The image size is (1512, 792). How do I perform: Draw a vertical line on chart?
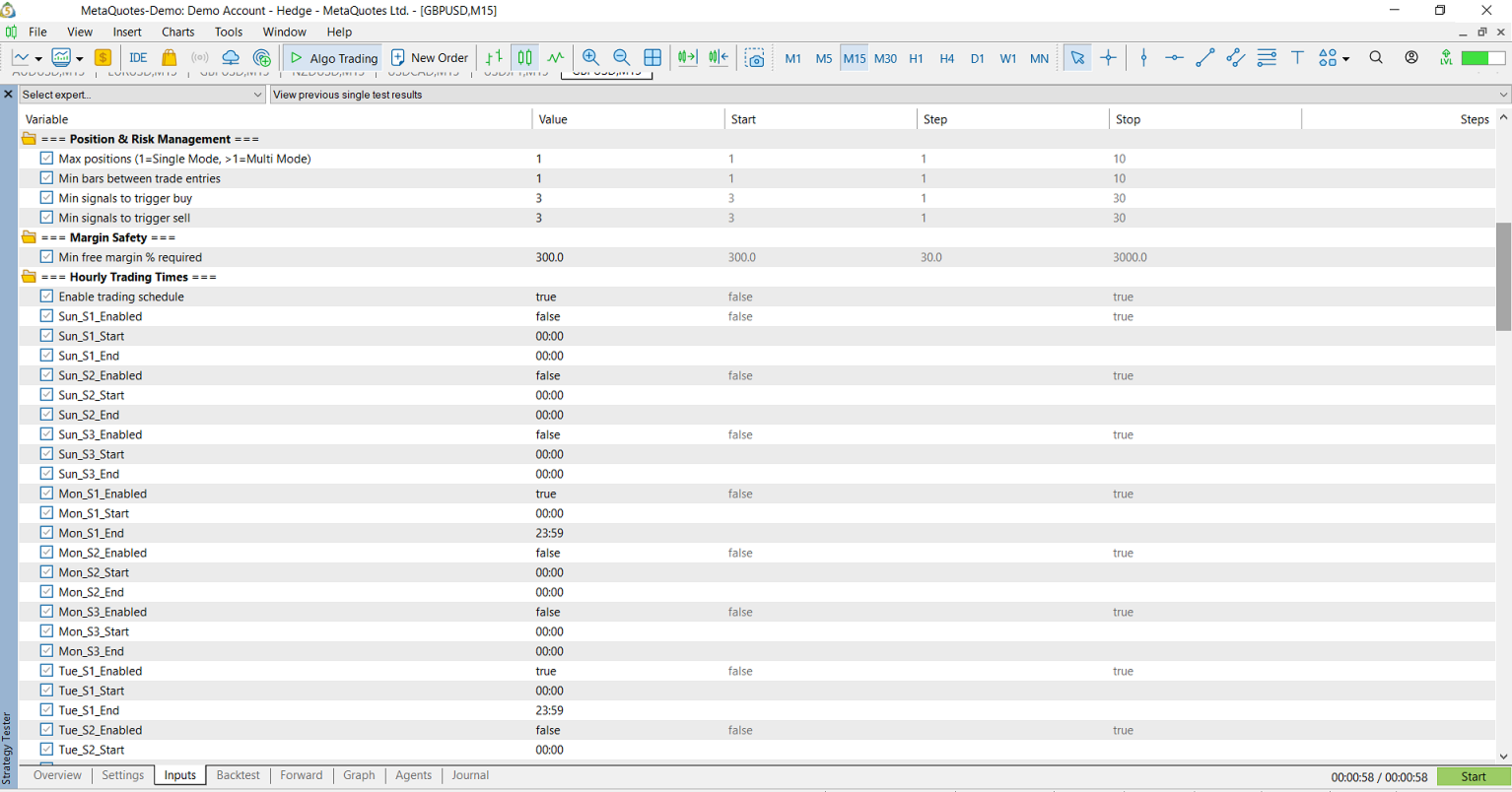(1143, 58)
